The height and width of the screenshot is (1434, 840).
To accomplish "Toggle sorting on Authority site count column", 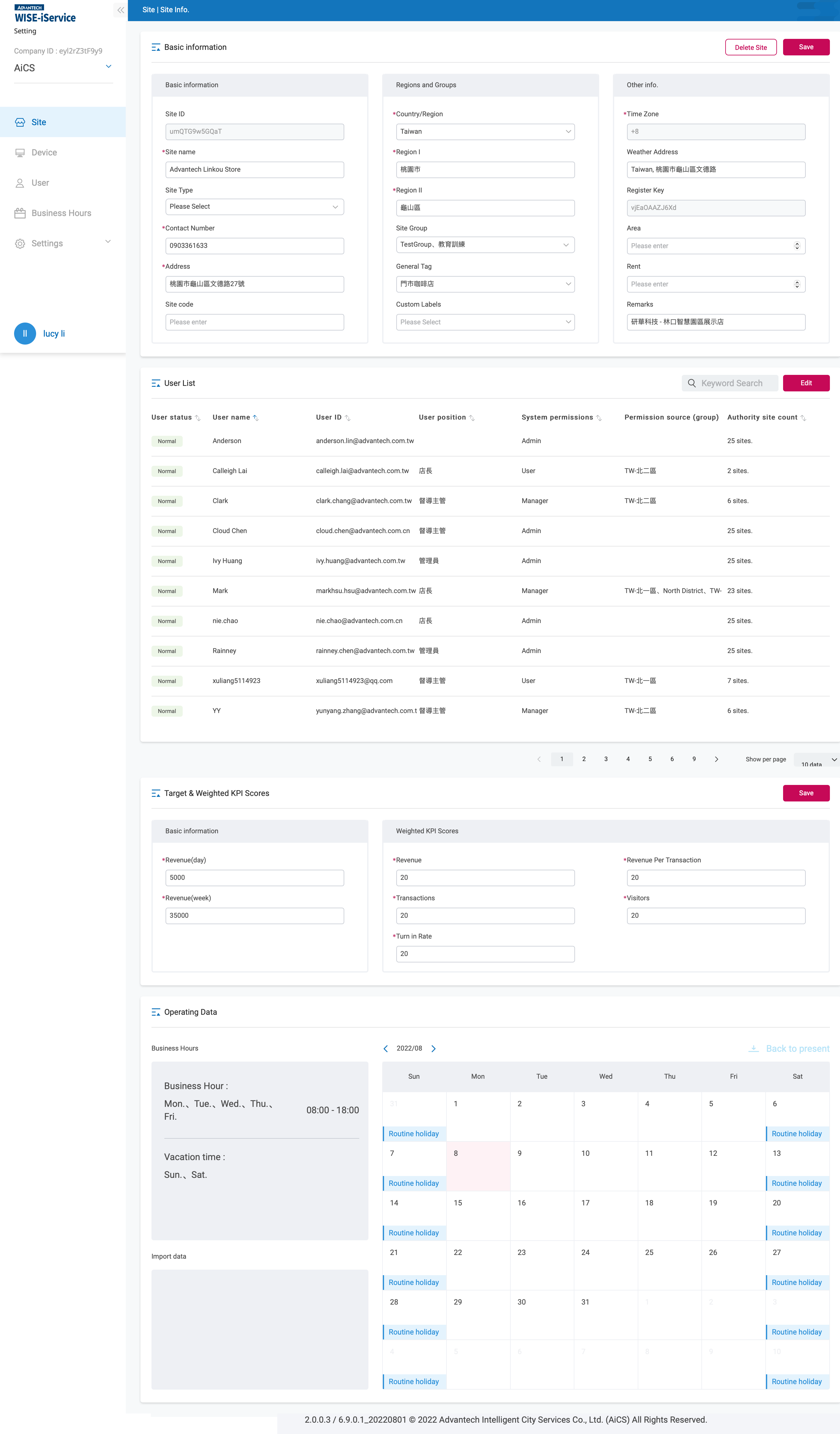I will coord(804,417).
